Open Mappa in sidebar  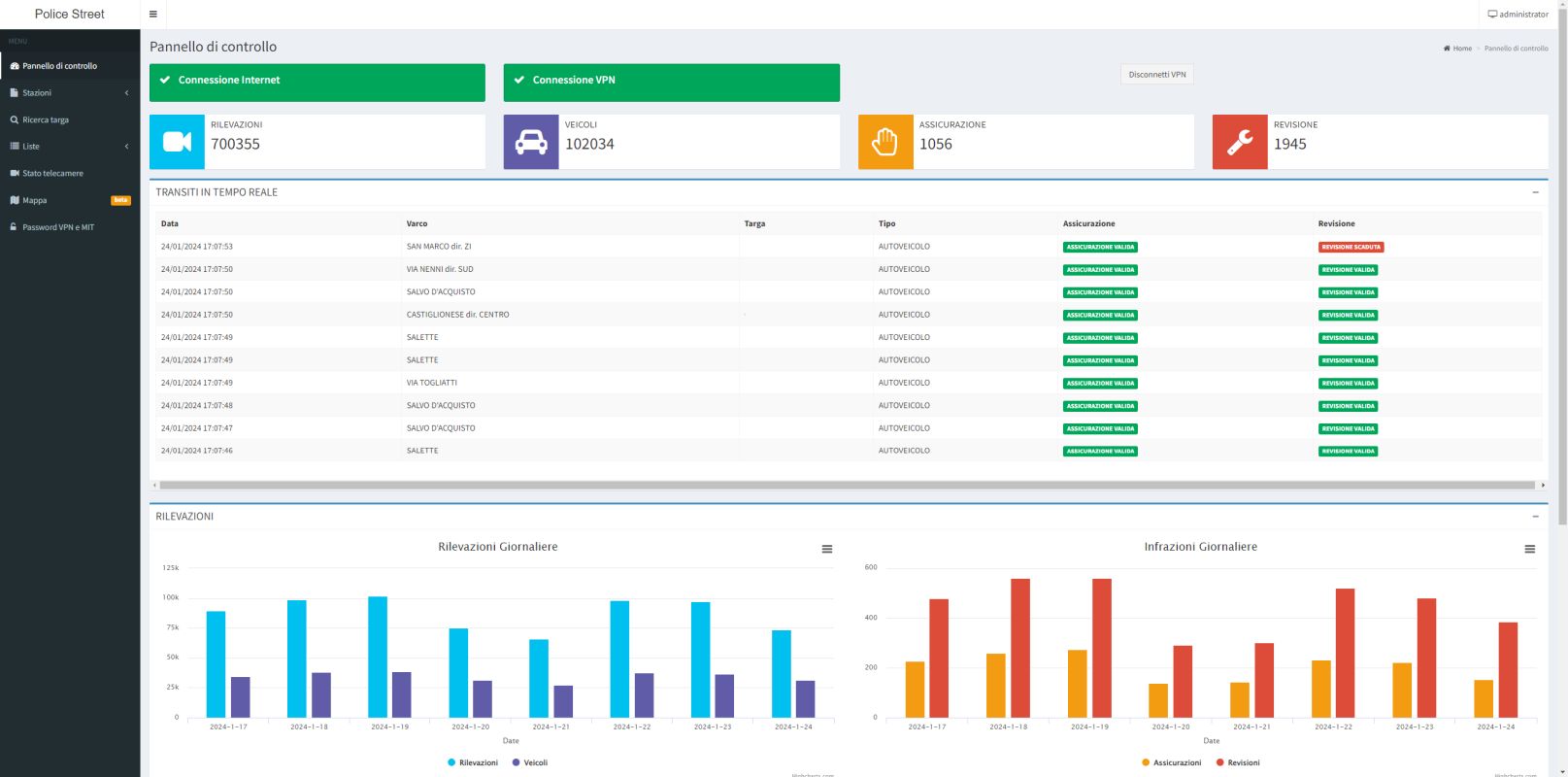click(70, 201)
